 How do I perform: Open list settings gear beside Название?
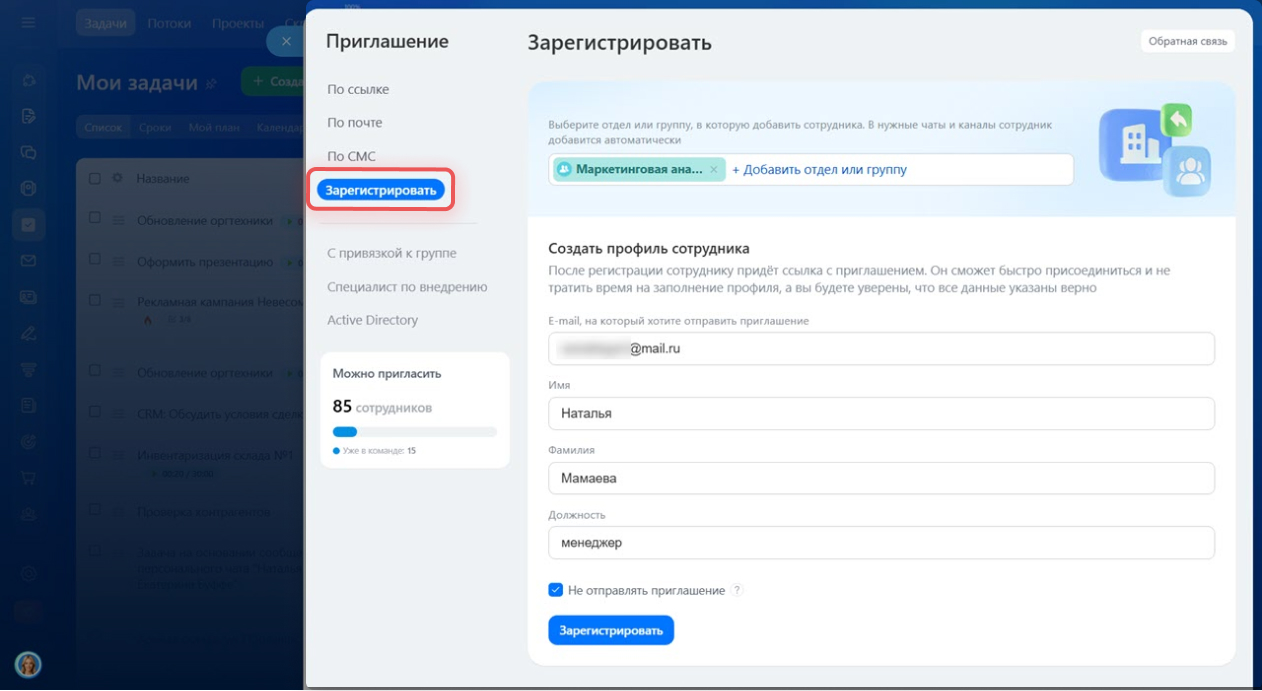[117, 178]
